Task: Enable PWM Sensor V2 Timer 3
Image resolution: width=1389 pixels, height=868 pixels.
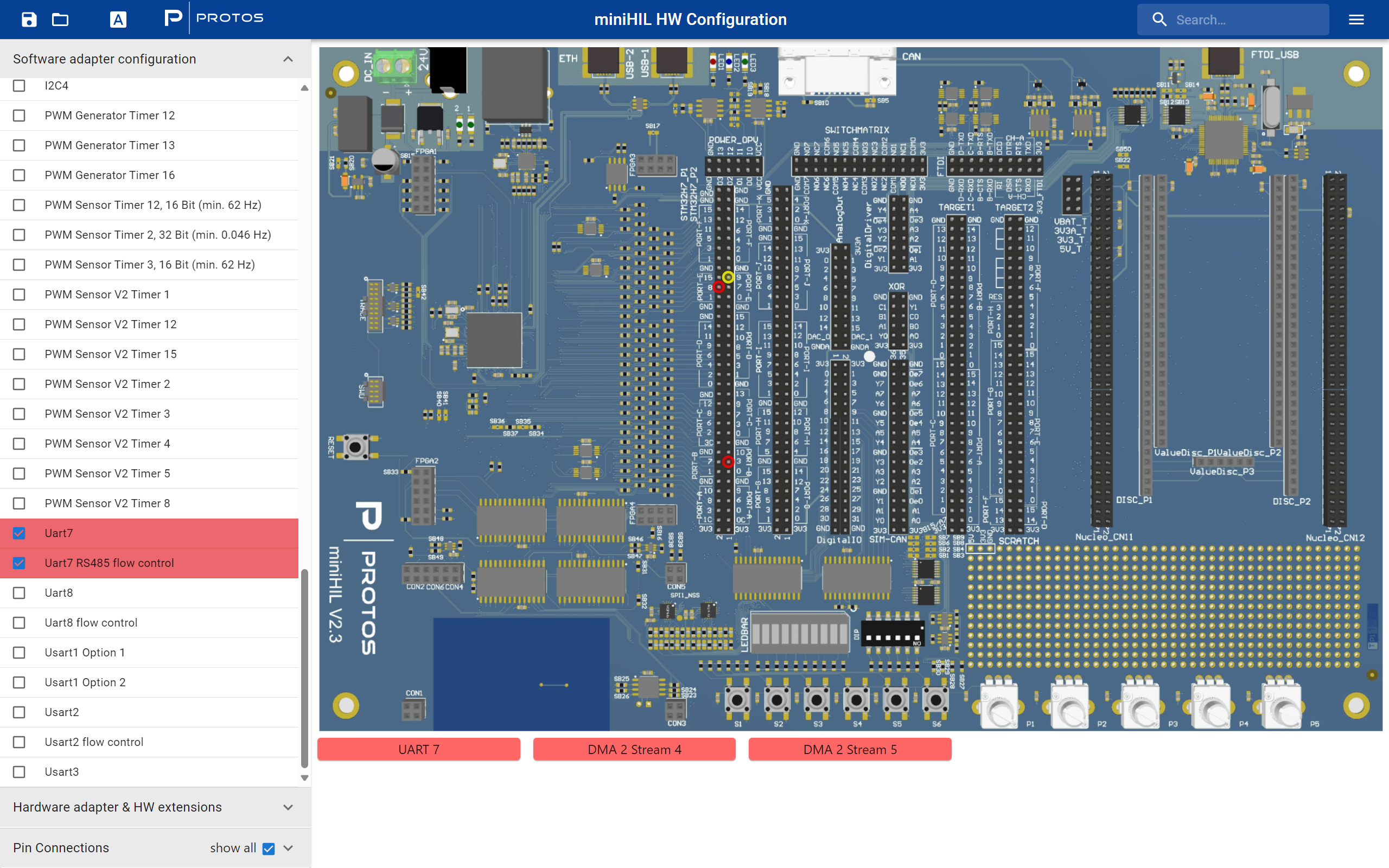Action: [19, 414]
